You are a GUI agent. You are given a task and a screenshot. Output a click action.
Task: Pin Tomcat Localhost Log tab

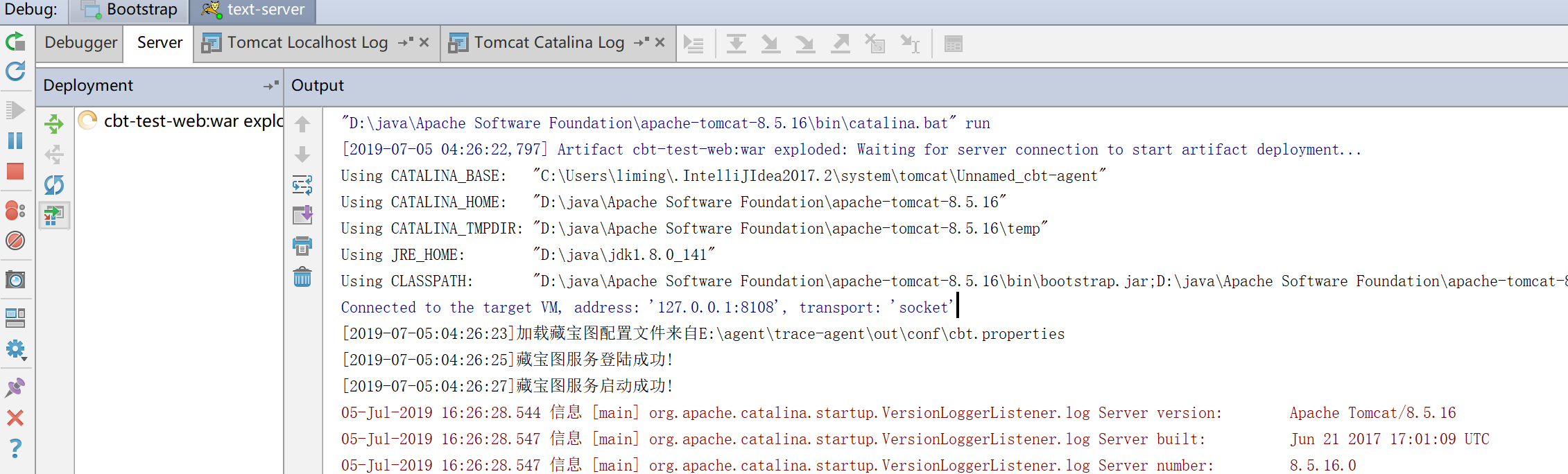[x=406, y=42]
